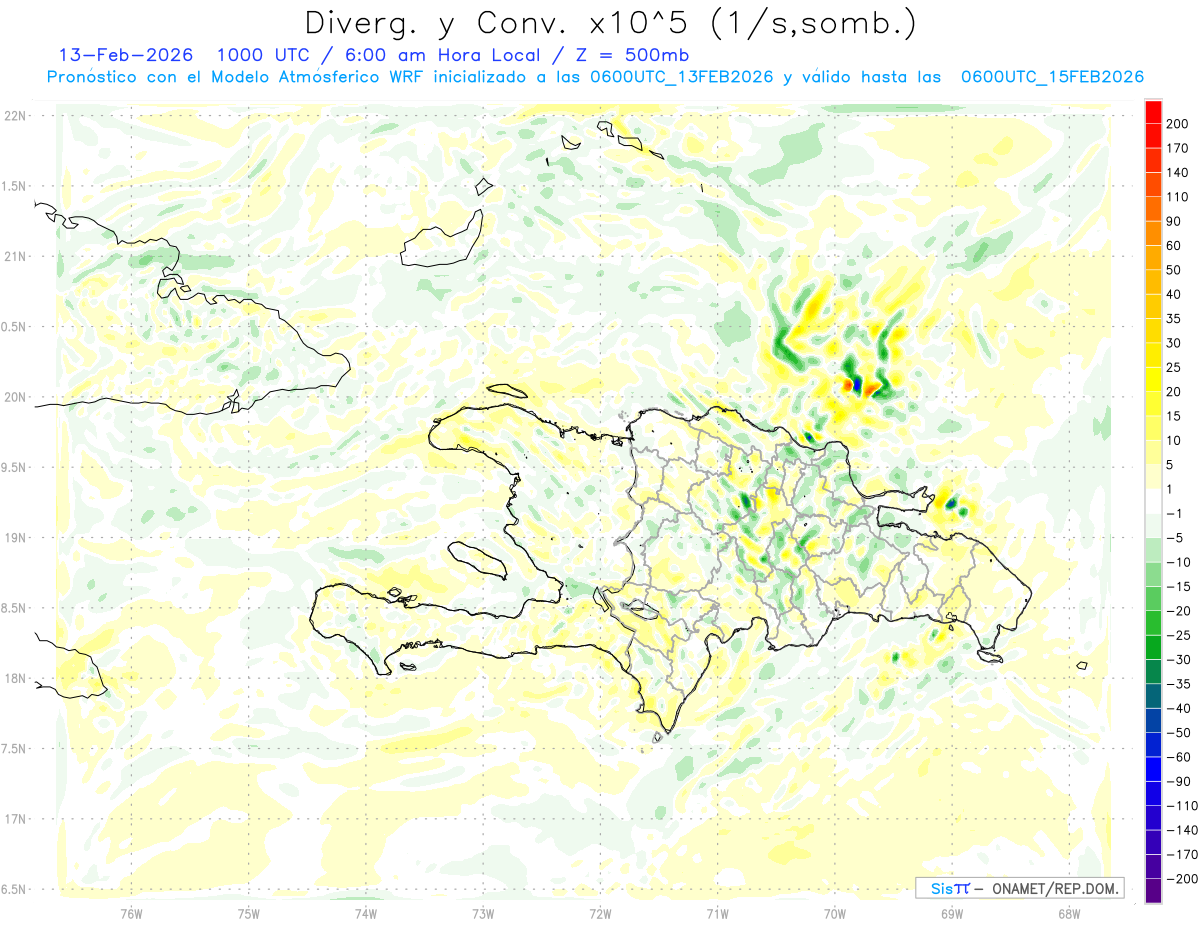Click the positive colorbar value '90'
This screenshot has height=927, width=1200.
point(1175,222)
